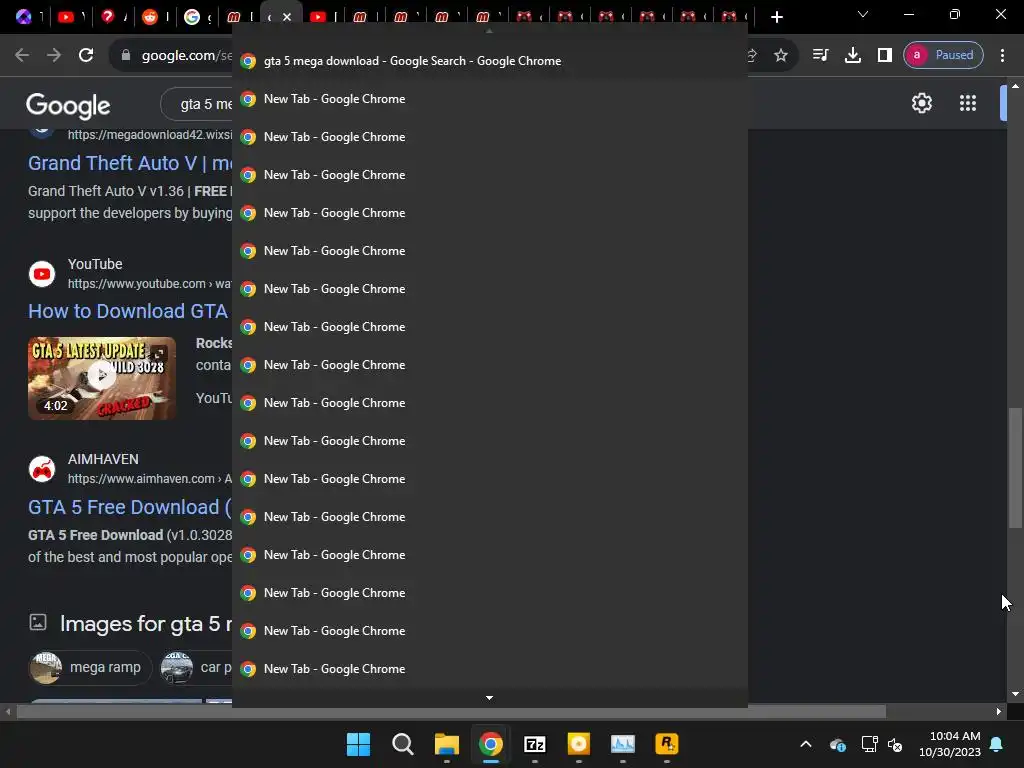Image resolution: width=1024 pixels, height=768 pixels.
Task: Select gta 5 mega download window in list
Action: pos(490,61)
